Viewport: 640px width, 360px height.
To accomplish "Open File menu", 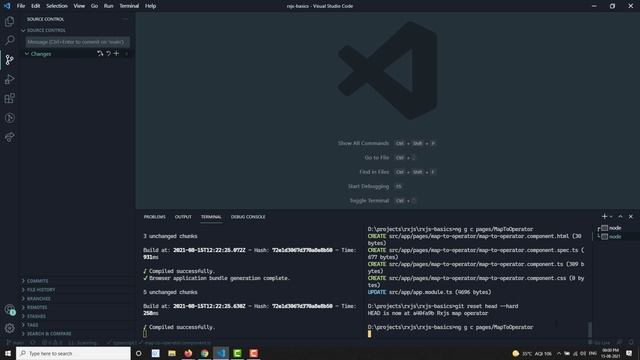I will [21, 6].
